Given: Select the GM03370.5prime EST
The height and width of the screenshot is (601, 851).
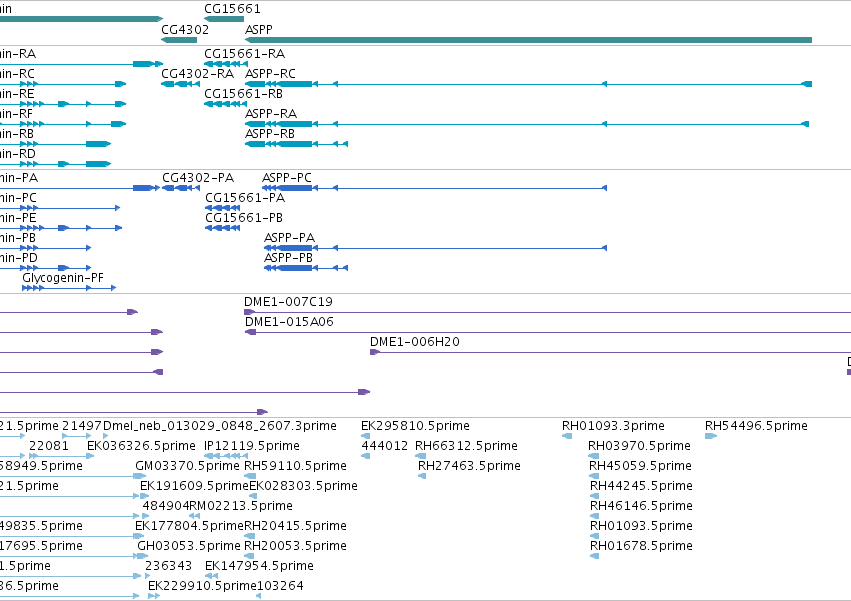Looking at the screenshot, I should click(140, 476).
